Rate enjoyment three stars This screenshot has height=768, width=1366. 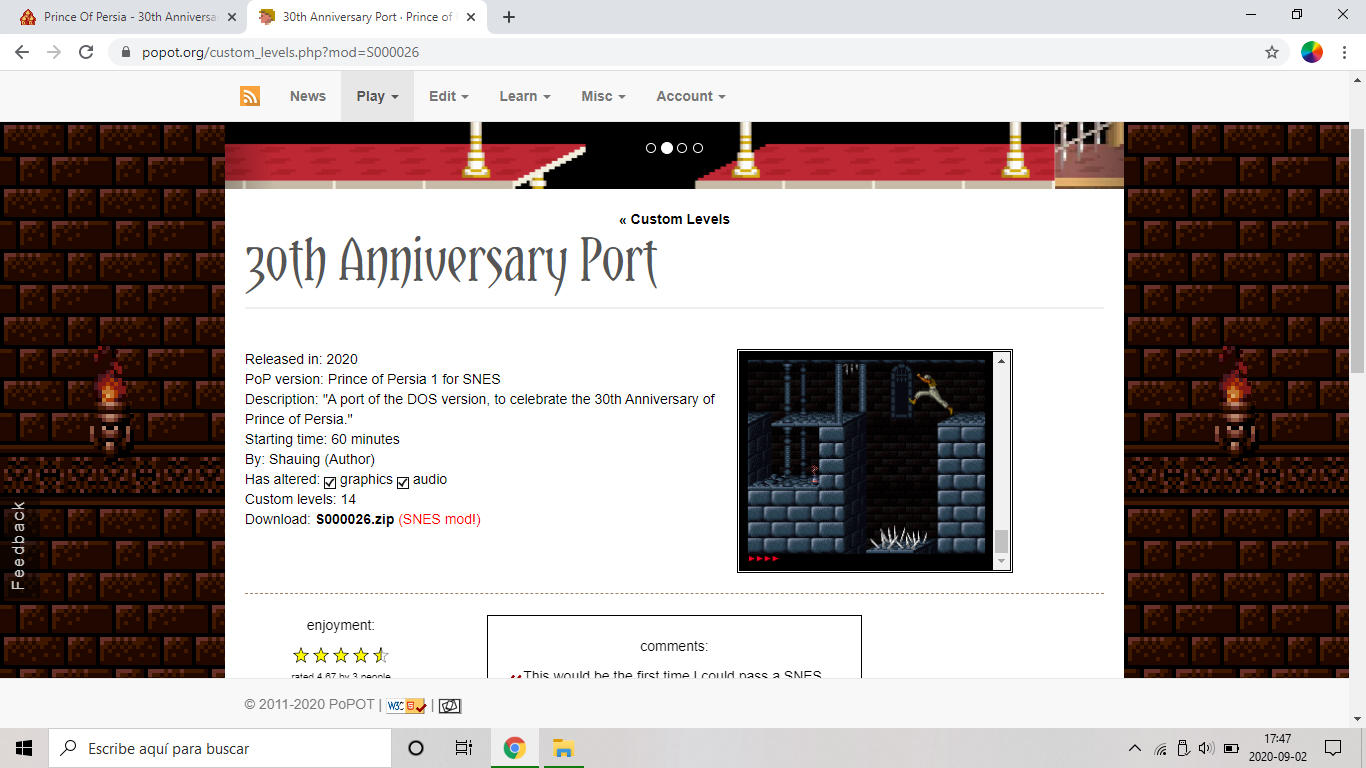(x=341, y=656)
